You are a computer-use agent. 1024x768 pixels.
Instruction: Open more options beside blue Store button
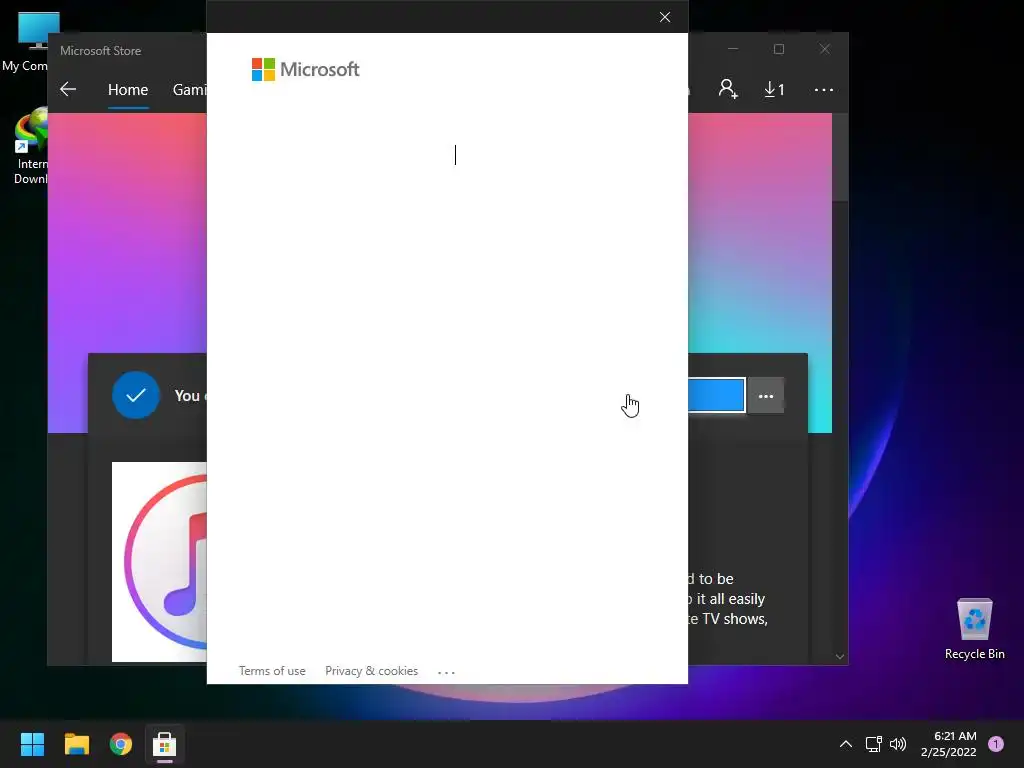[765, 396]
